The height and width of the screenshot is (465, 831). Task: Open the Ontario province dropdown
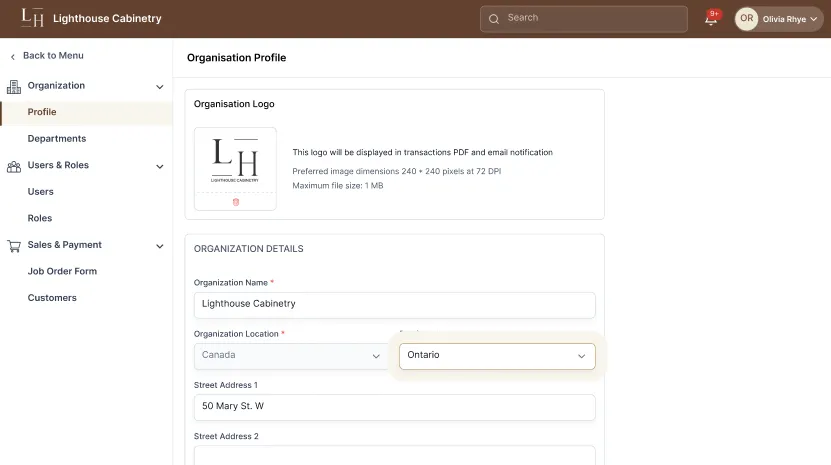click(x=497, y=356)
